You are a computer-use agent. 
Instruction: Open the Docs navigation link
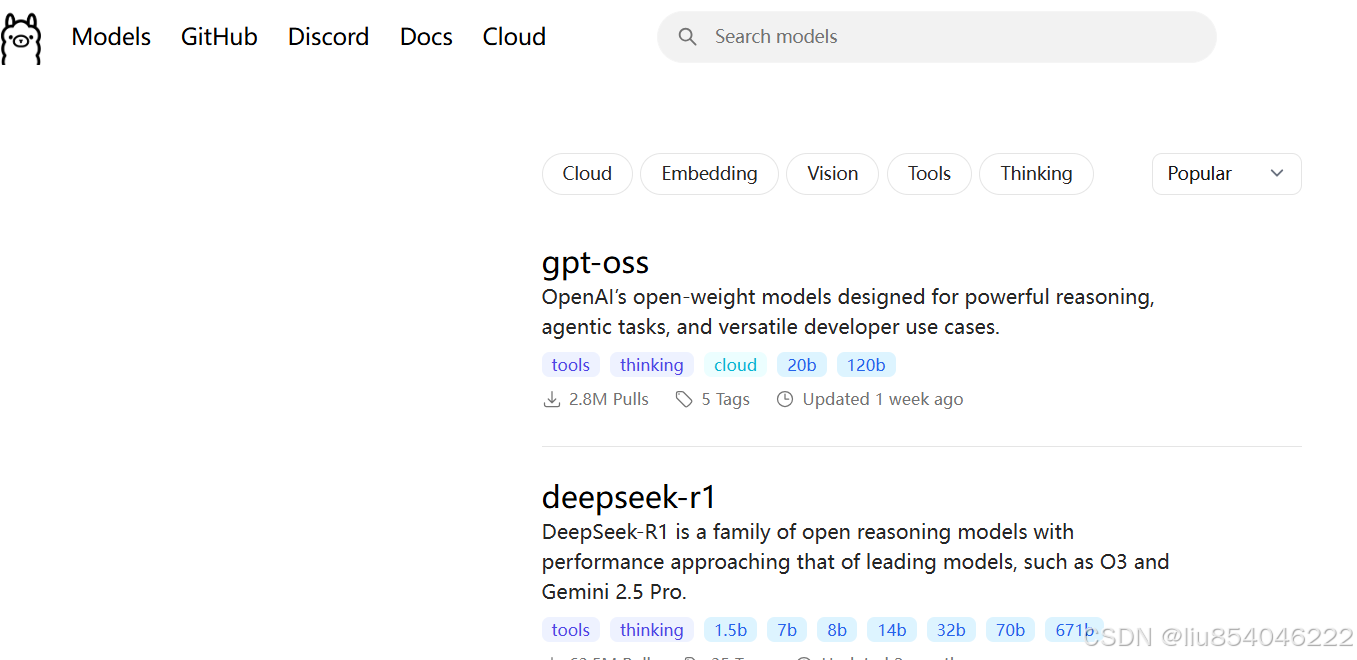(x=426, y=37)
